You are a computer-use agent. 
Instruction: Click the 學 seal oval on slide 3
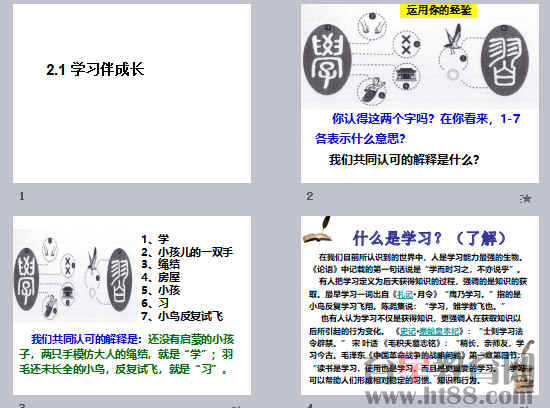[x=26, y=279]
